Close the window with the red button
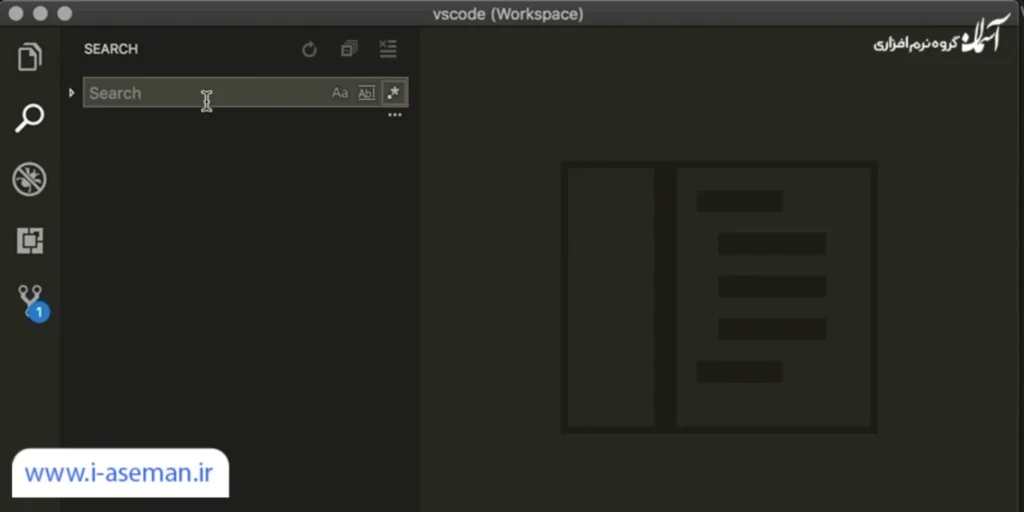The height and width of the screenshot is (512, 1024). (17, 14)
